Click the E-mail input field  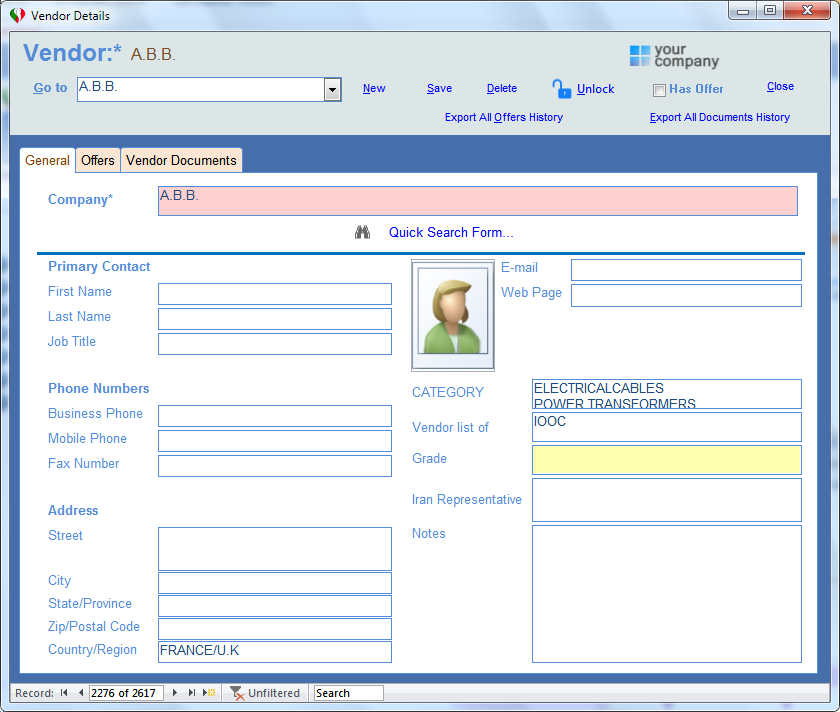tap(686, 270)
